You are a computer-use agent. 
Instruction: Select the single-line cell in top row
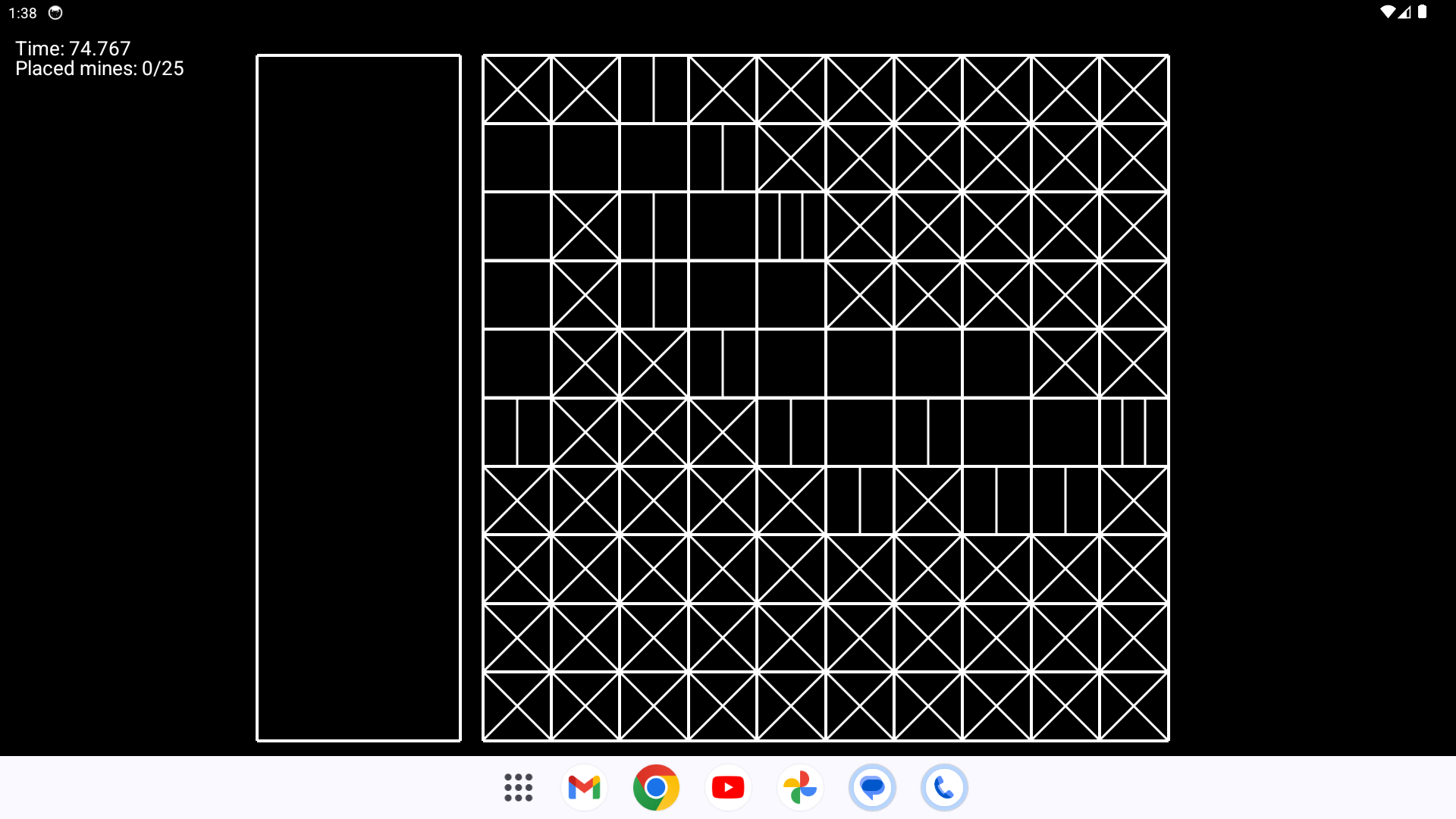pos(654,89)
